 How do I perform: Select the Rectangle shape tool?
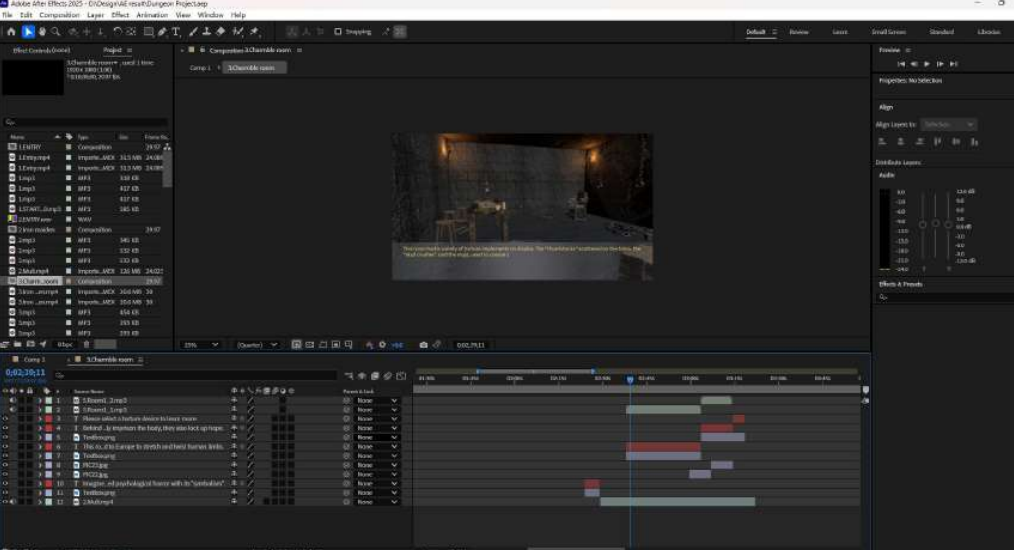point(148,31)
